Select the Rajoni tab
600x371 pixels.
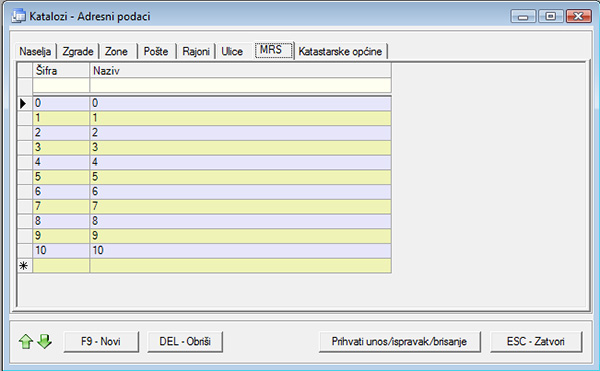[196, 51]
